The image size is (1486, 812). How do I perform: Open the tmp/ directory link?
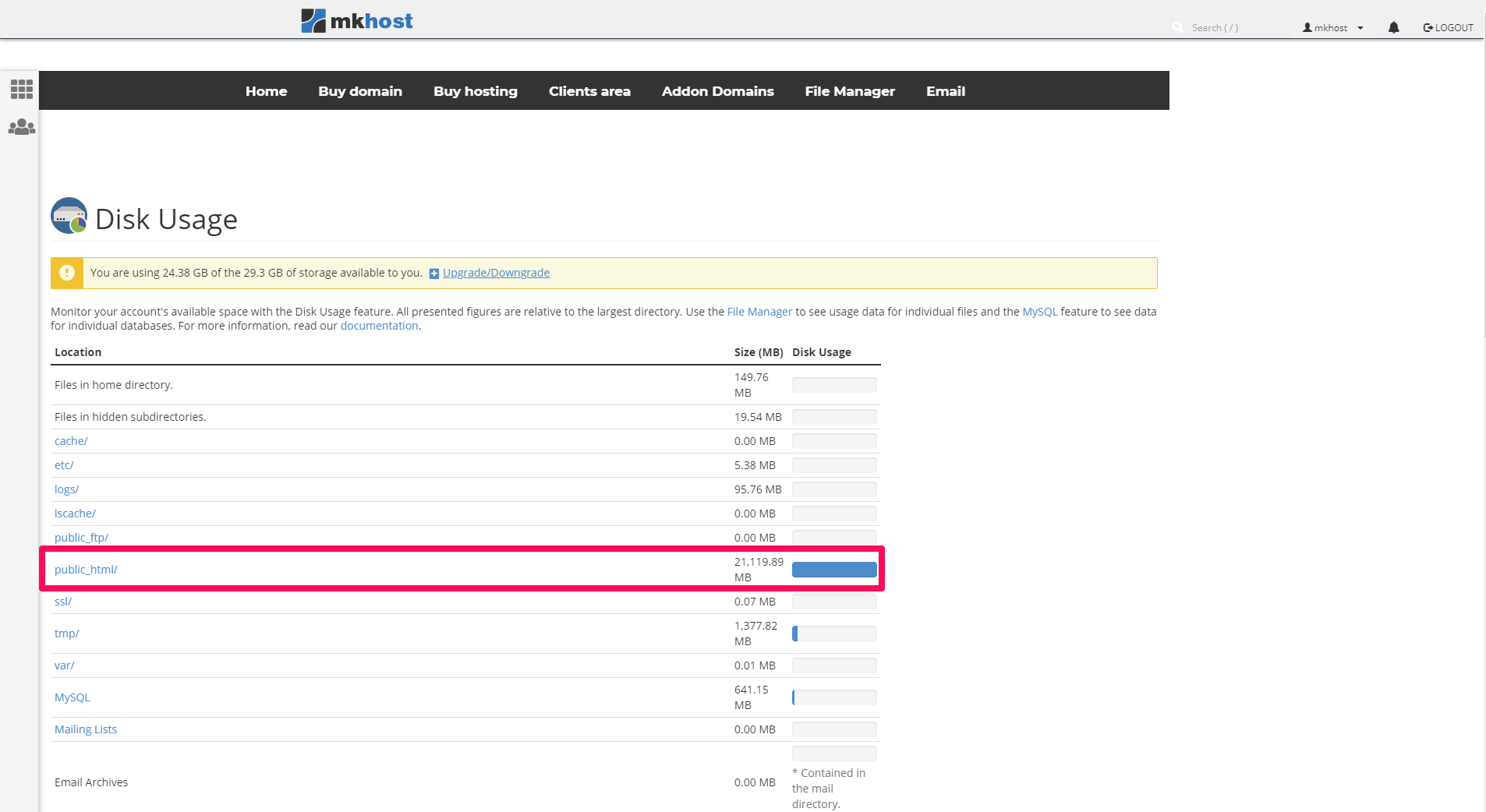pyautogui.click(x=67, y=634)
